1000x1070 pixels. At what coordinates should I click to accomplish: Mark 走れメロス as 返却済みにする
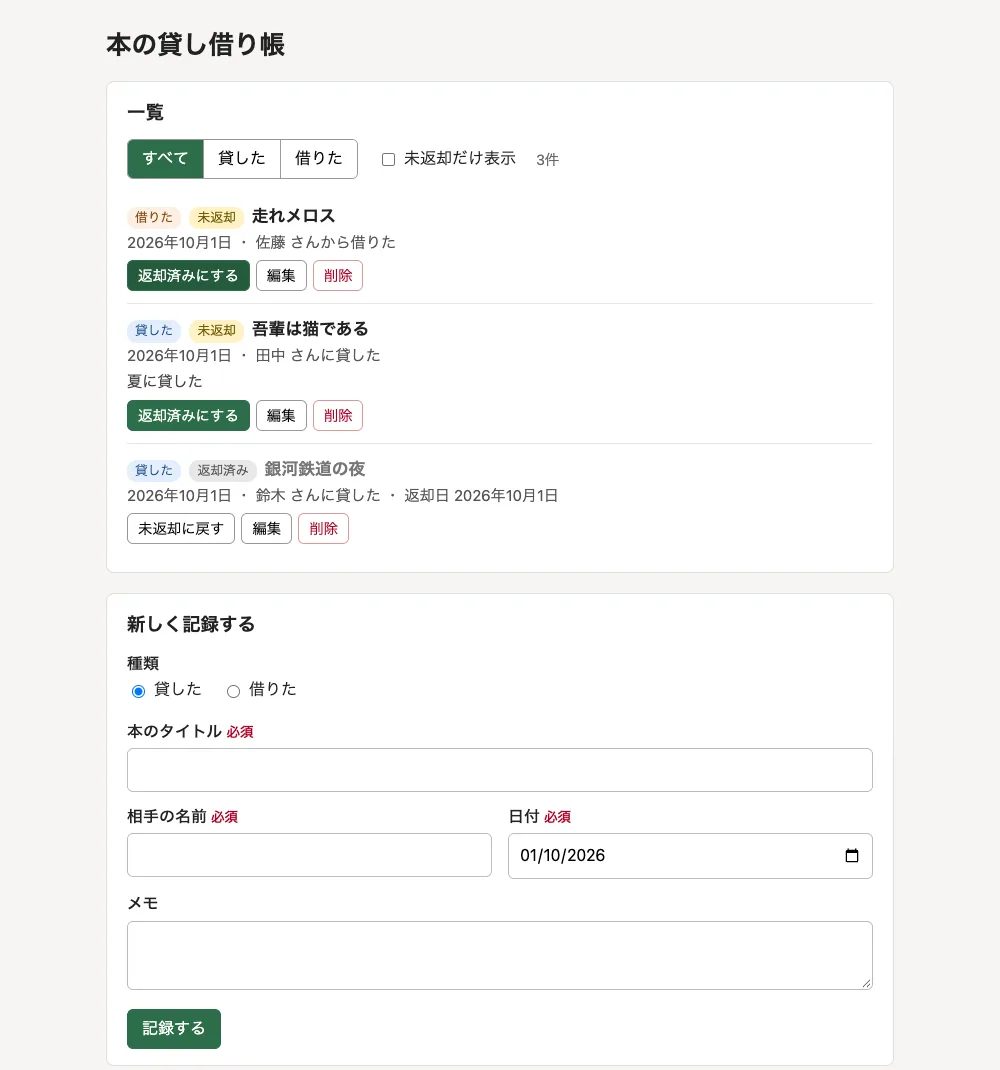(188, 275)
